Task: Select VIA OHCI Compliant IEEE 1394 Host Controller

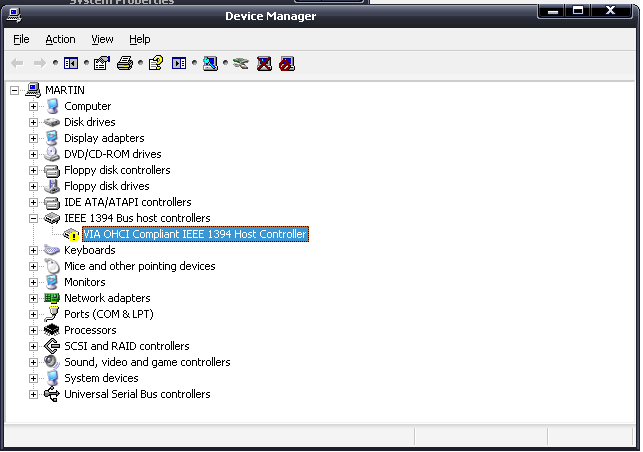Action: point(195,234)
